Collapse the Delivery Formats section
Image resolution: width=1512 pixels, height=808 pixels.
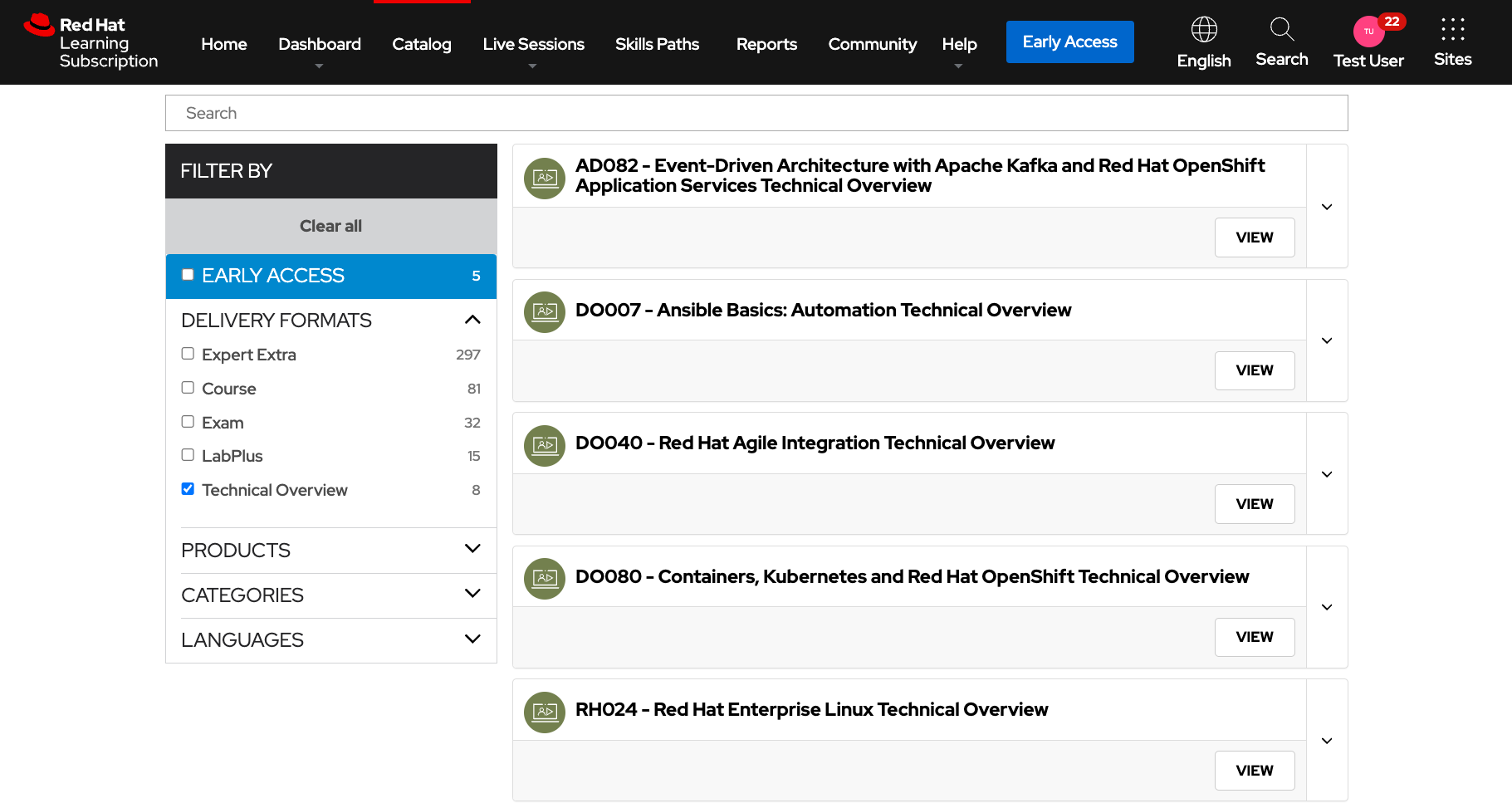472,320
